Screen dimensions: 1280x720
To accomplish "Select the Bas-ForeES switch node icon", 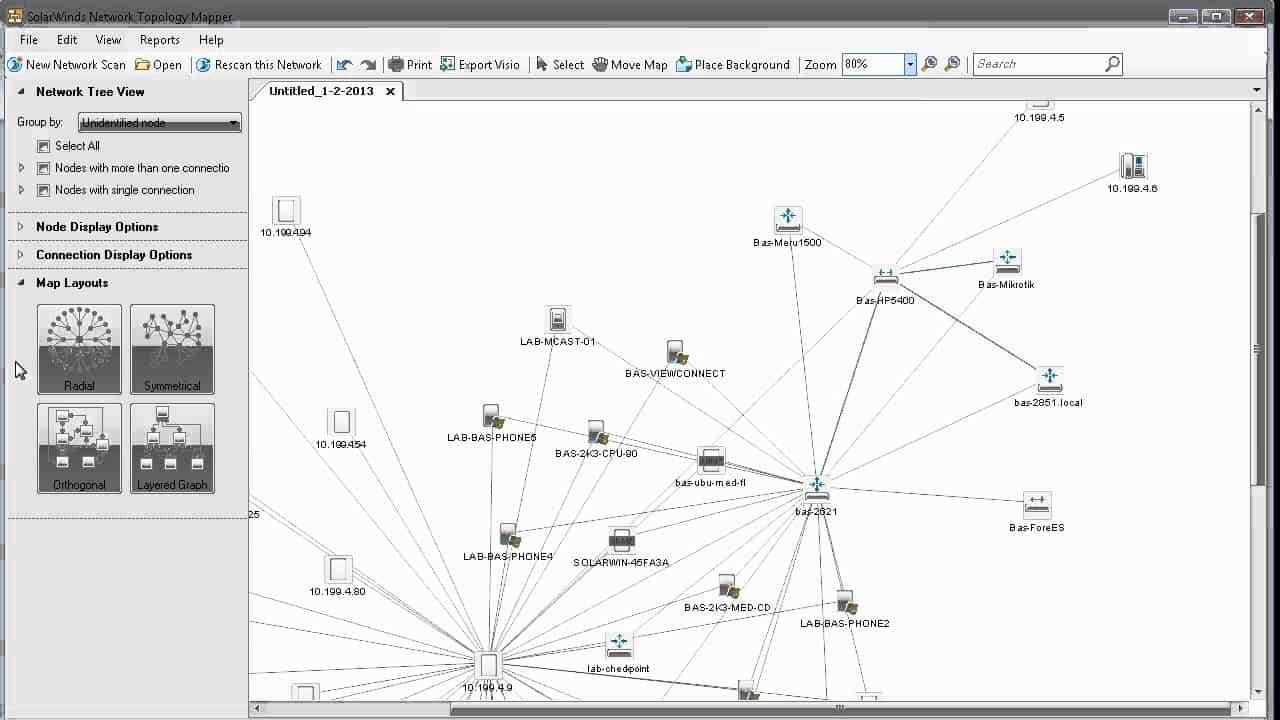I will click(1037, 505).
